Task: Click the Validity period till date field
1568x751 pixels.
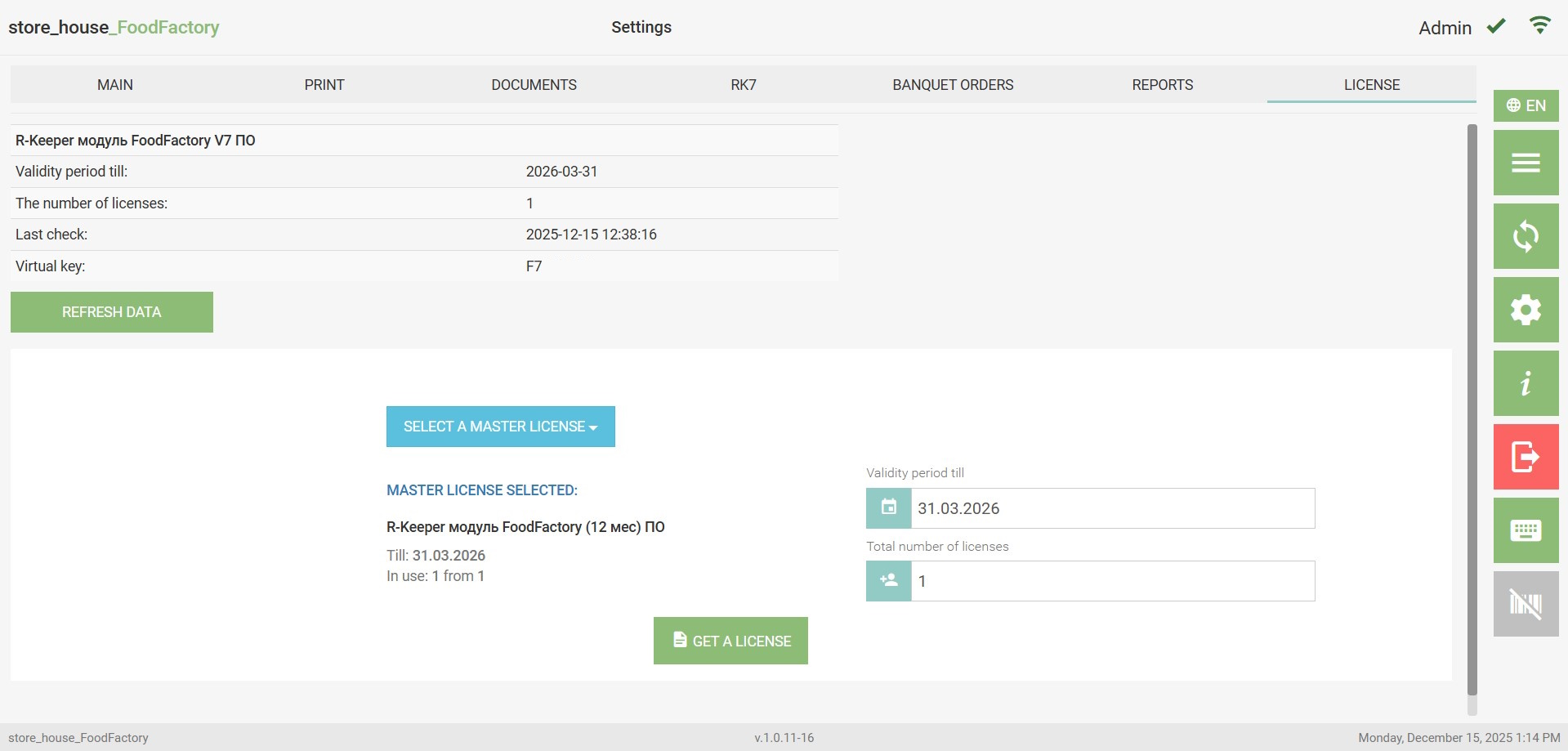Action: click(x=1112, y=508)
